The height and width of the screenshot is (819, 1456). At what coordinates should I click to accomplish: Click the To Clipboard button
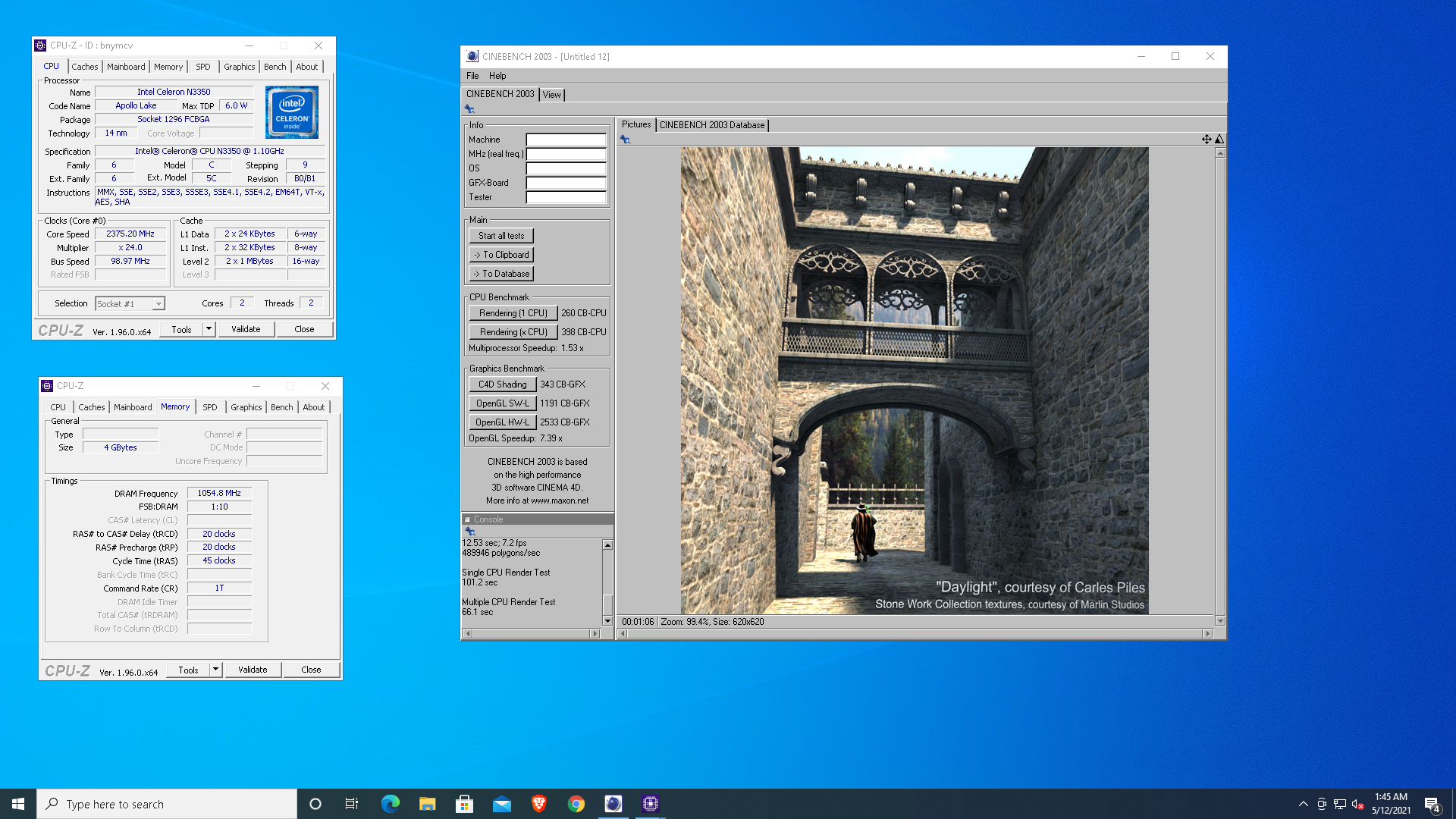tap(501, 255)
